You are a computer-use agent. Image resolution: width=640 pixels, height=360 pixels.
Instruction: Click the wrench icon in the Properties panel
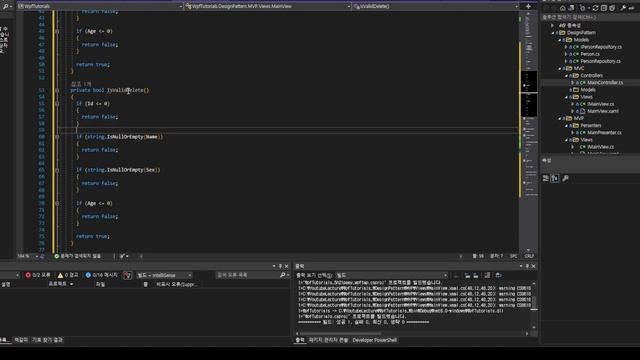coord(565,178)
